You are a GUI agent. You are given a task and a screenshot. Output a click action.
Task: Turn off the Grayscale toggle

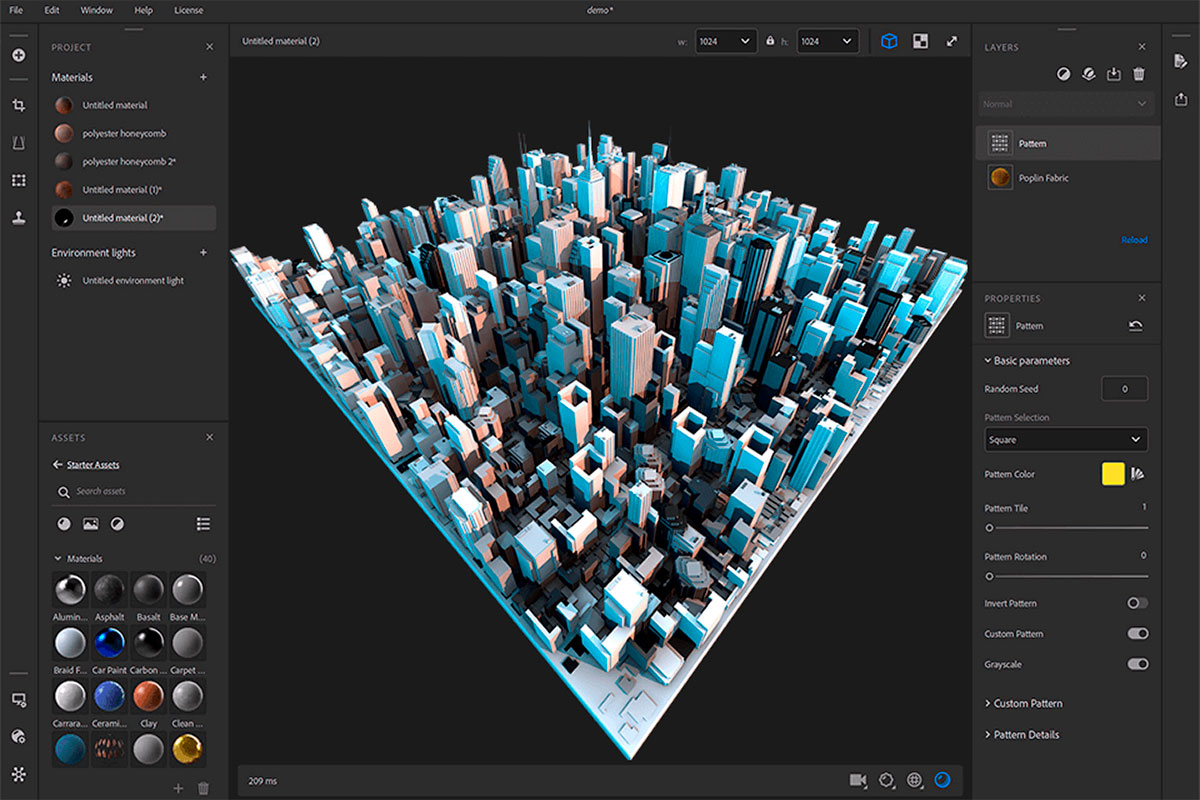(1137, 664)
